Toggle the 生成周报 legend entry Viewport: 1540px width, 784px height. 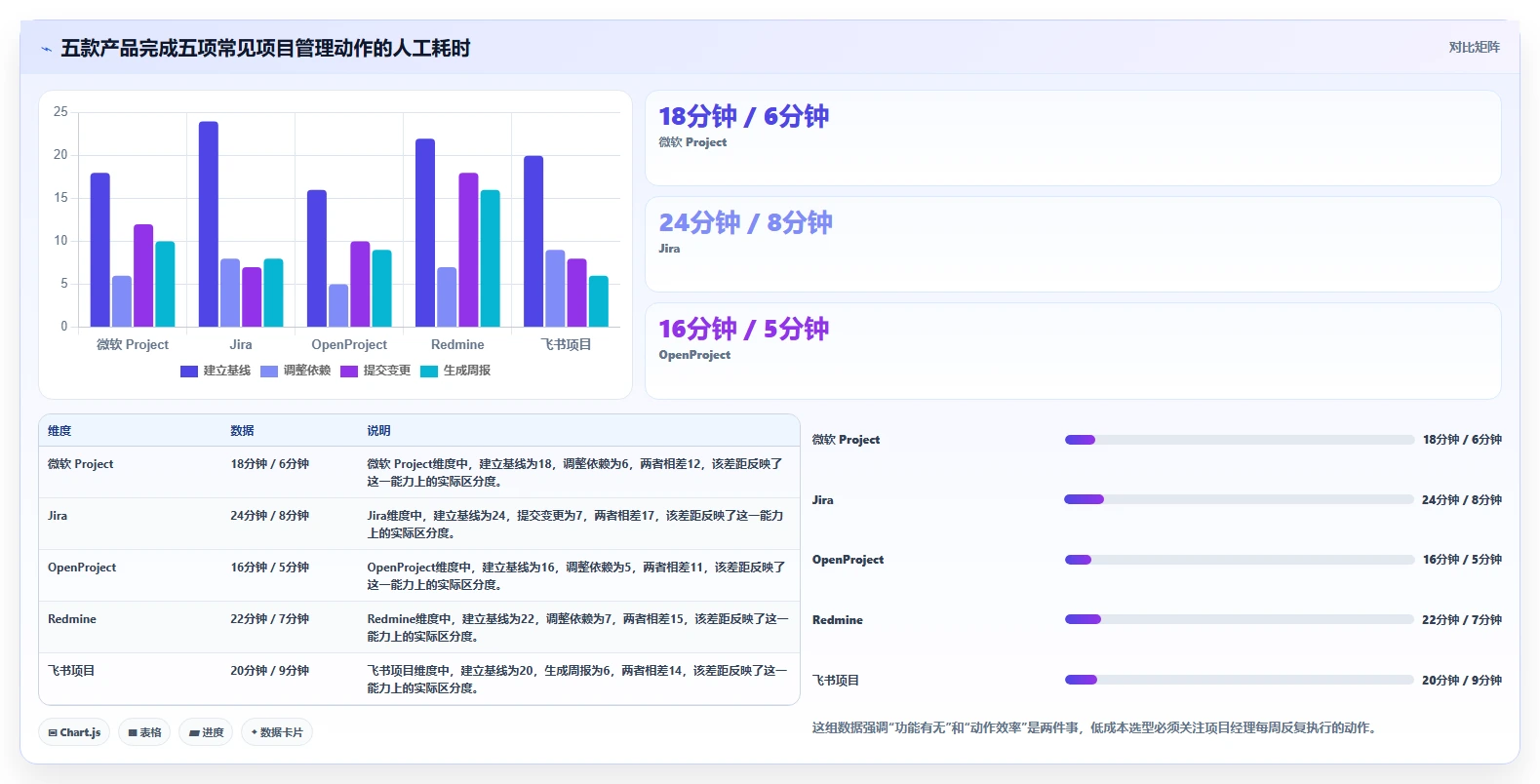(x=455, y=372)
